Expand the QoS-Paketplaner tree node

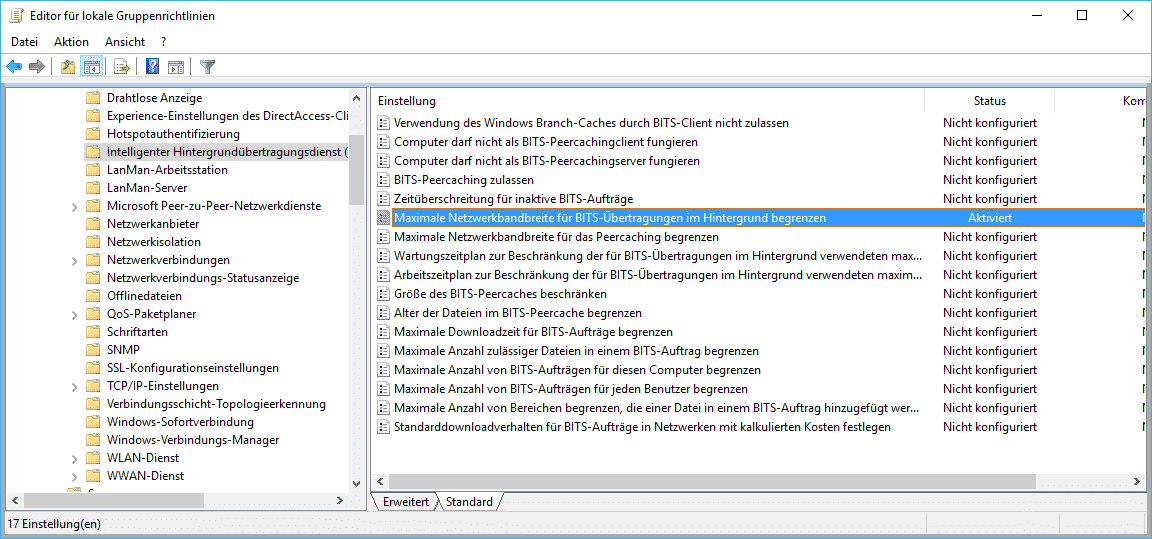coord(75,315)
